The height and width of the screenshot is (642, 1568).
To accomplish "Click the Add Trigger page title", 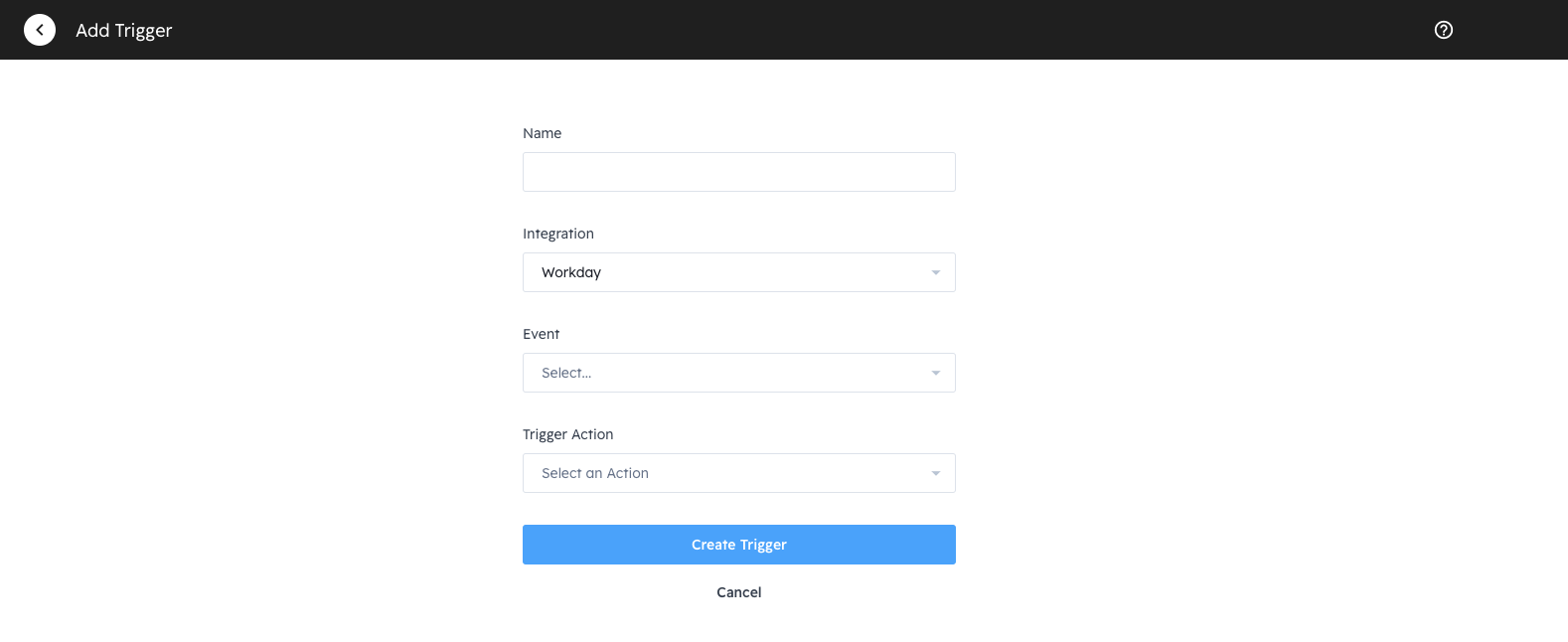I will pos(124,31).
